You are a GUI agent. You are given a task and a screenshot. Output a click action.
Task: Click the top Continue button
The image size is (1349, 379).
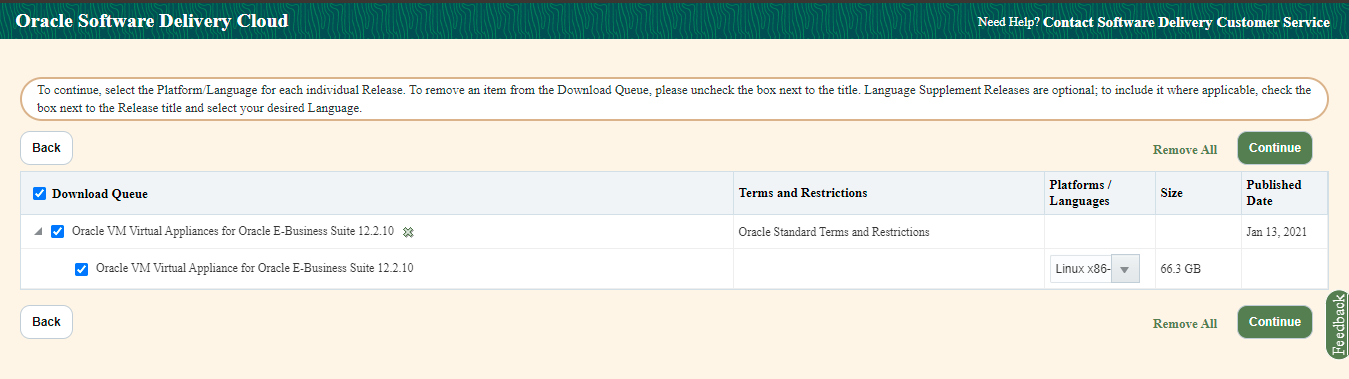(1275, 148)
